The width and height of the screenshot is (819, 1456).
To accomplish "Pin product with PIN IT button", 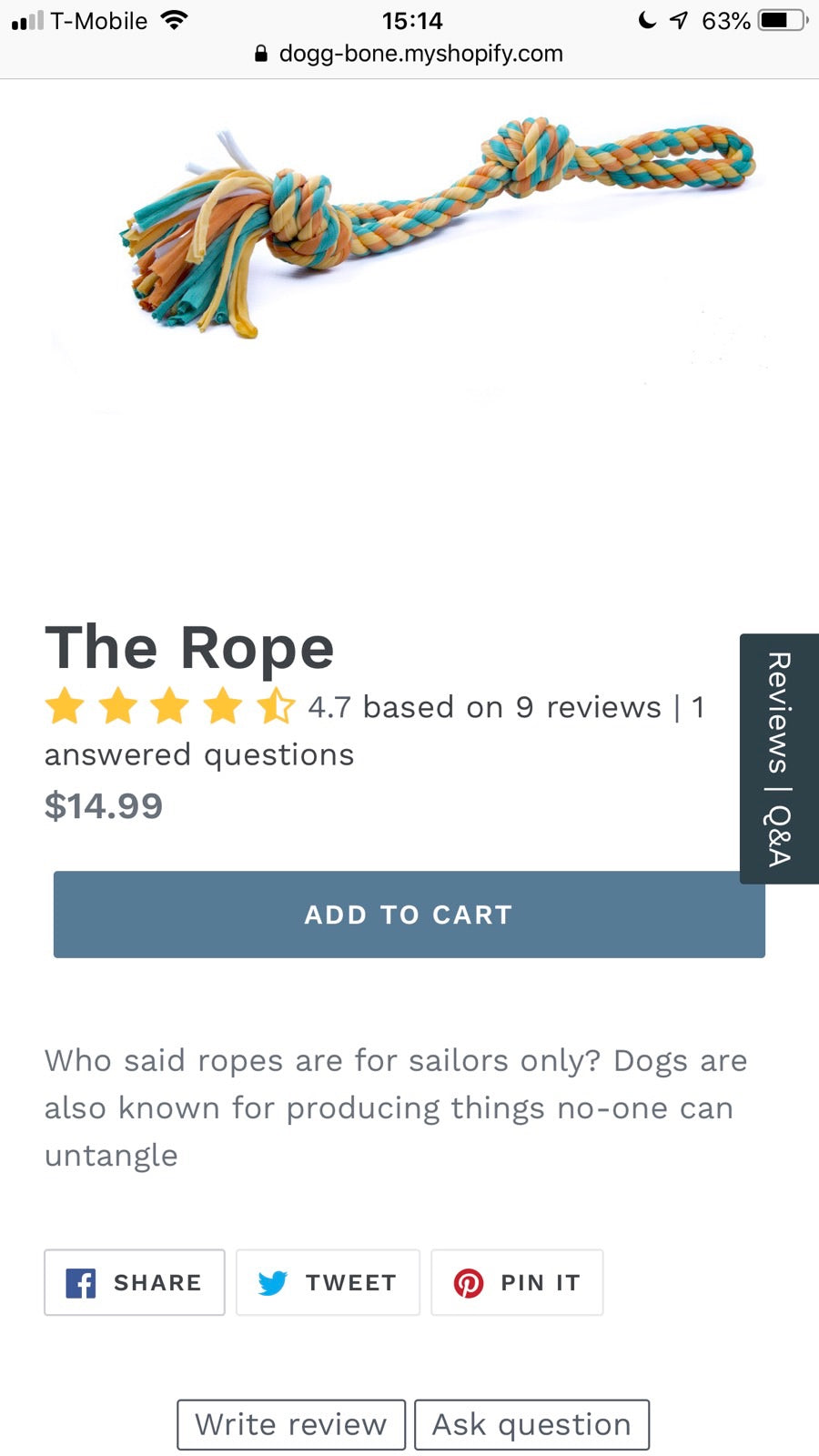I will (517, 1282).
